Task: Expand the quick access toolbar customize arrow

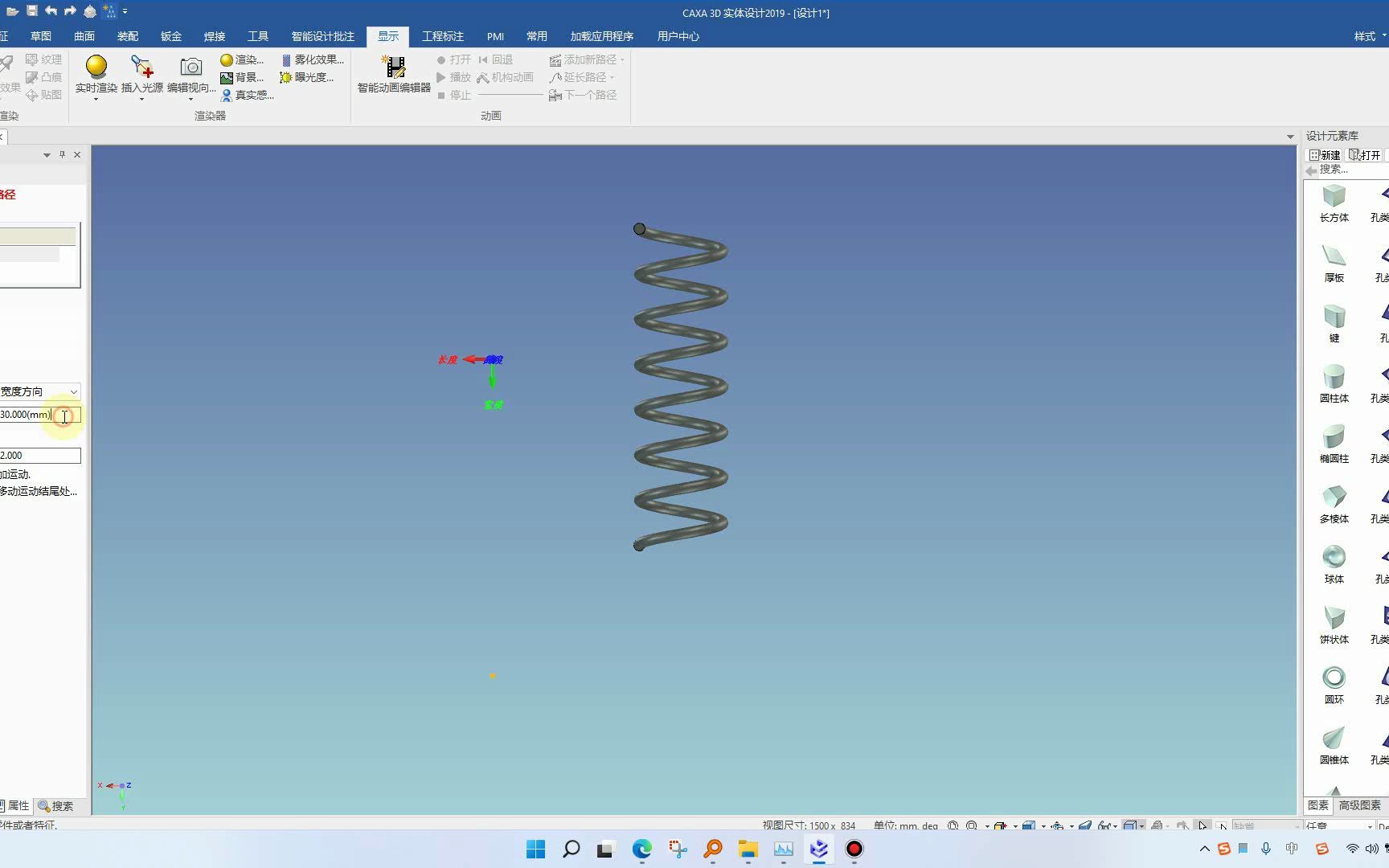Action: [125, 11]
